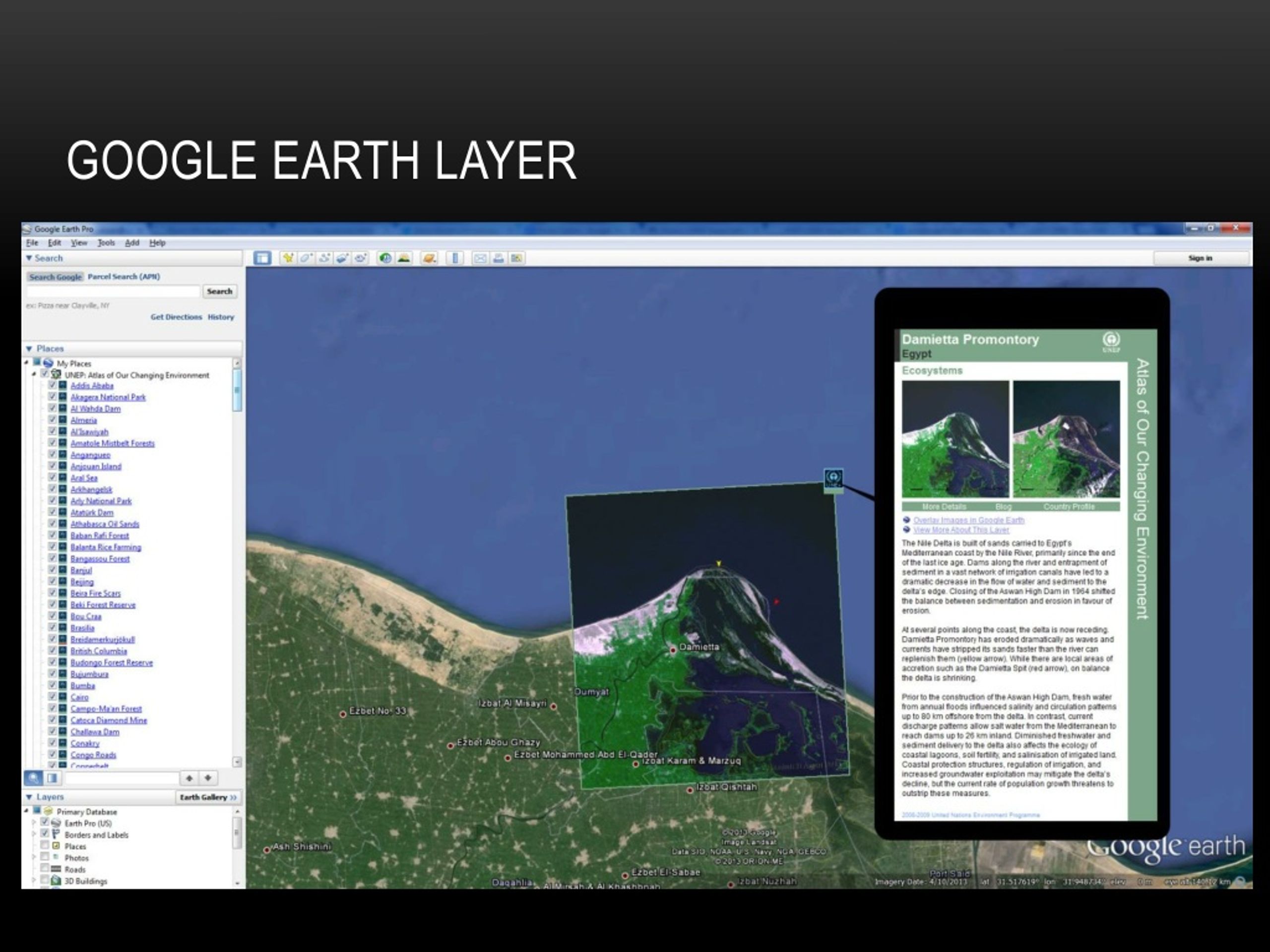Image resolution: width=1270 pixels, height=952 pixels.
Task: Click the magnifier search icon below Places list
Action: (33, 778)
